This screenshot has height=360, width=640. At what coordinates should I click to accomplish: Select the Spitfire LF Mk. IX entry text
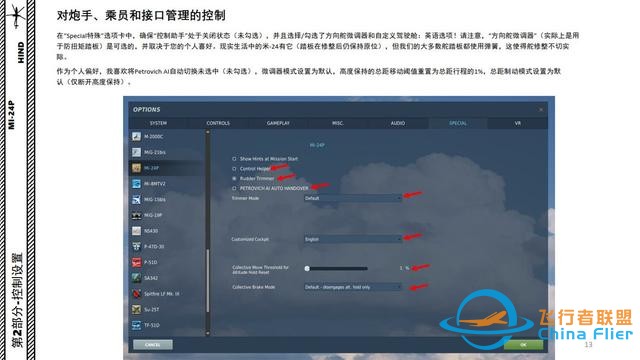pos(162,294)
